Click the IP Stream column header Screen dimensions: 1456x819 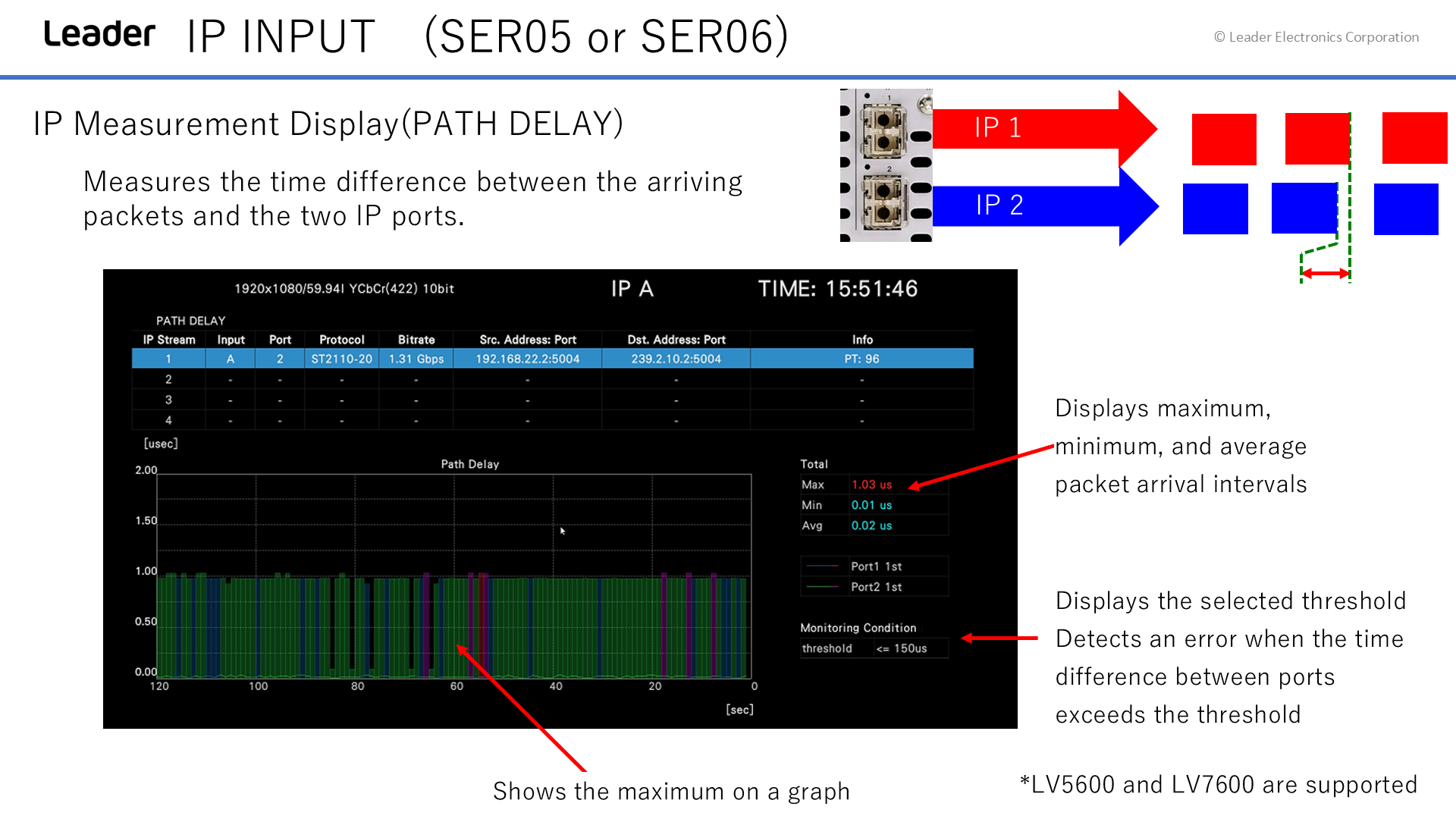click(169, 340)
